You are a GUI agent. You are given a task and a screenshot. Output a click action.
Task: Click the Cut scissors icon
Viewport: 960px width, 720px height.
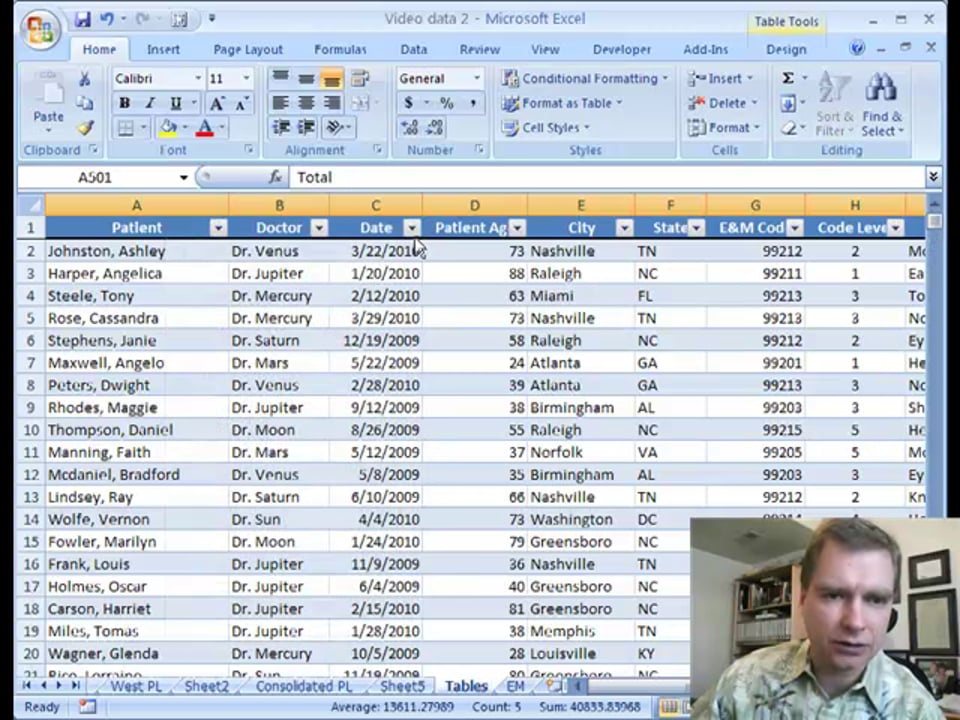click(84, 78)
